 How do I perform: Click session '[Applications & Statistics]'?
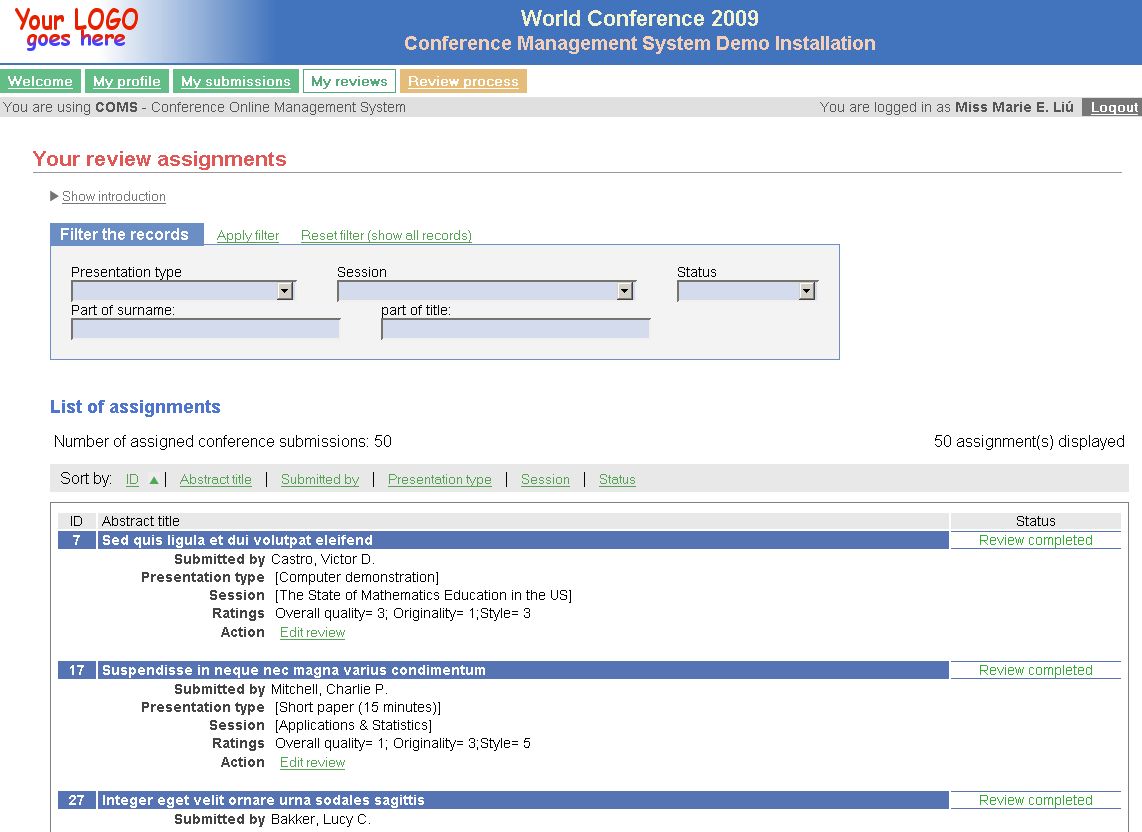coord(353,725)
